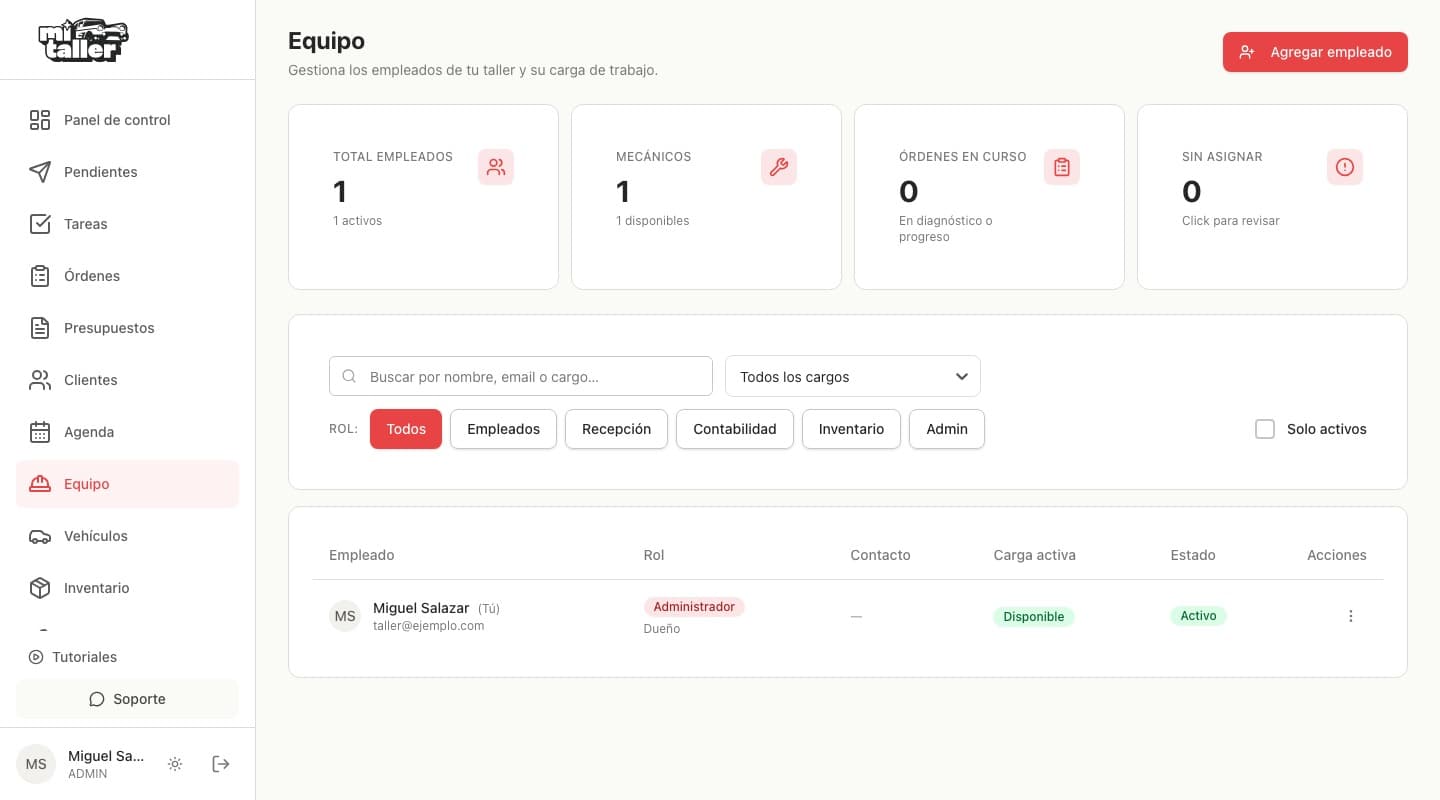Viewport: 1440px width, 800px height.
Task: Click the Disponible status badge
Action: point(1034,617)
